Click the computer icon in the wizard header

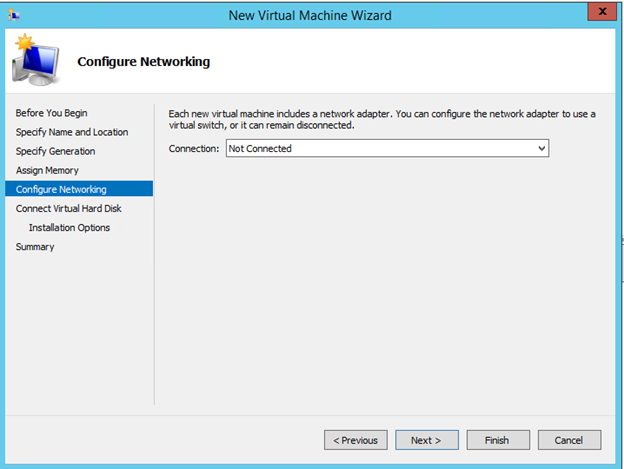36,62
